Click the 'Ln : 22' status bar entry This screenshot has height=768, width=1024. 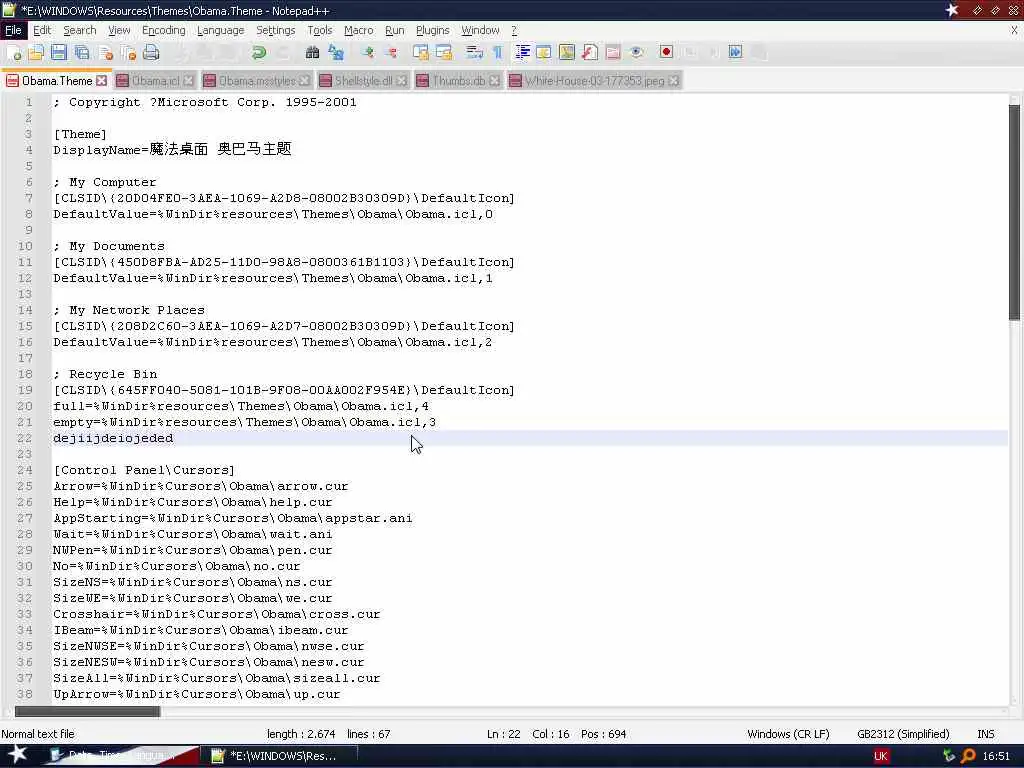(504, 734)
